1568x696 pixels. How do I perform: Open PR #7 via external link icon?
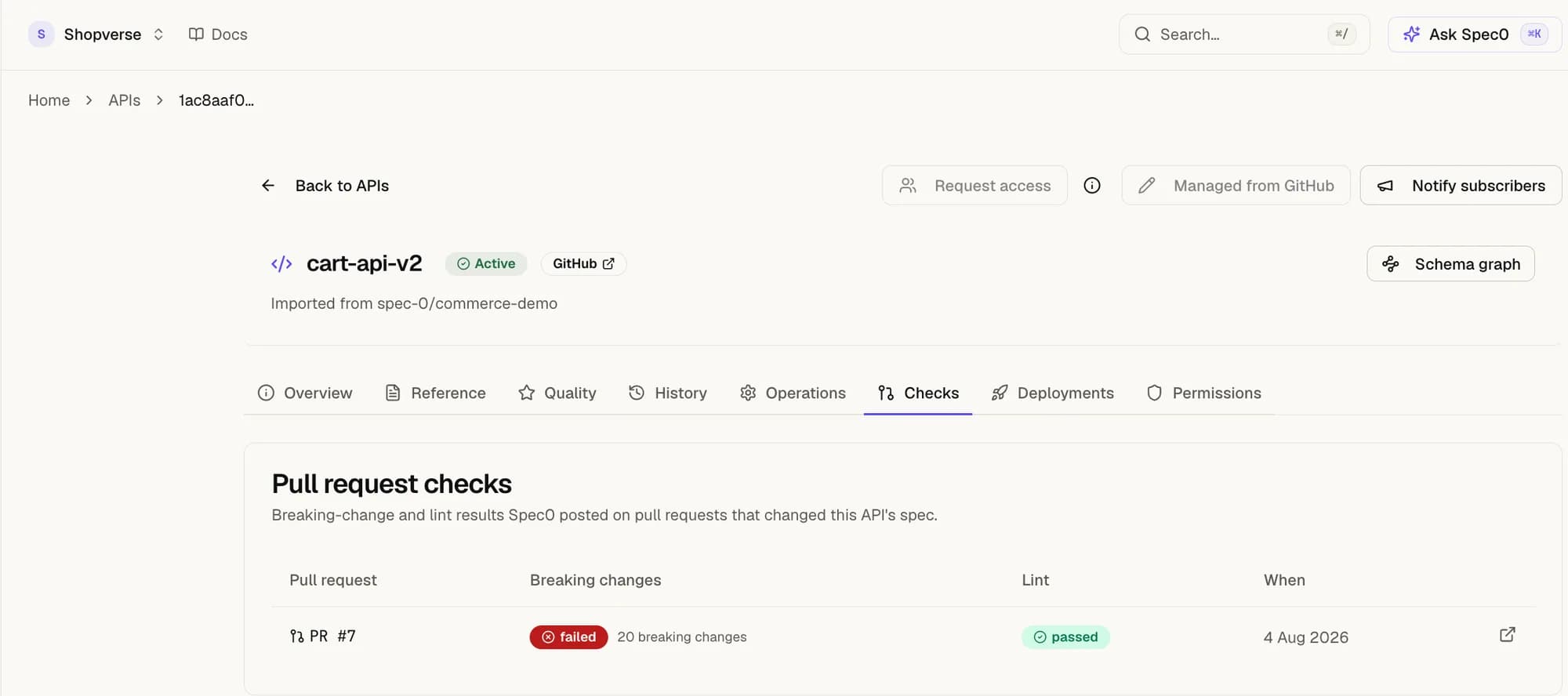(1507, 635)
